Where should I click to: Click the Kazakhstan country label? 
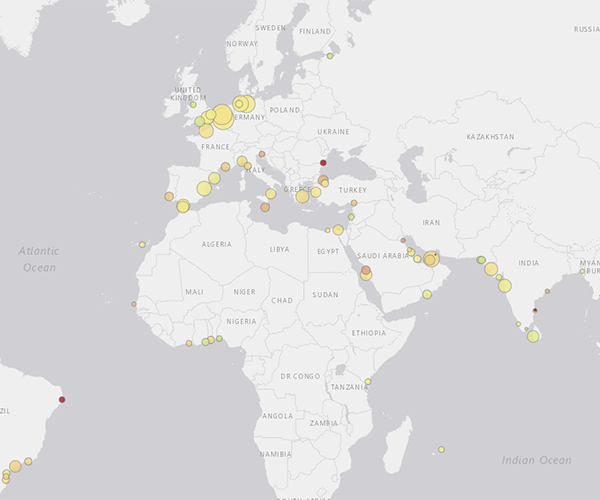490,136
